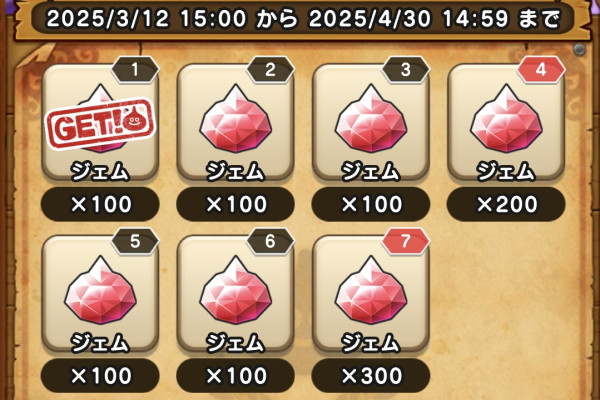Viewport: 600px width, 400px height.
Task: Select the ×300 quantity label
Action: (x=370, y=376)
